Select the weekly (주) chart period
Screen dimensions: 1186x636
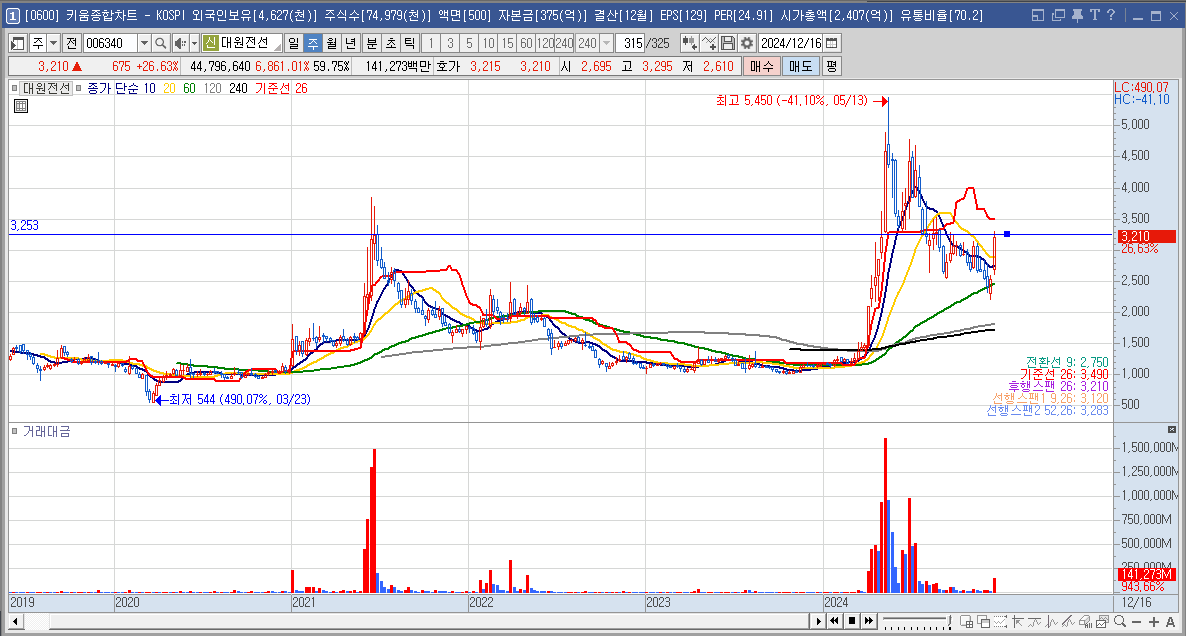(x=313, y=44)
